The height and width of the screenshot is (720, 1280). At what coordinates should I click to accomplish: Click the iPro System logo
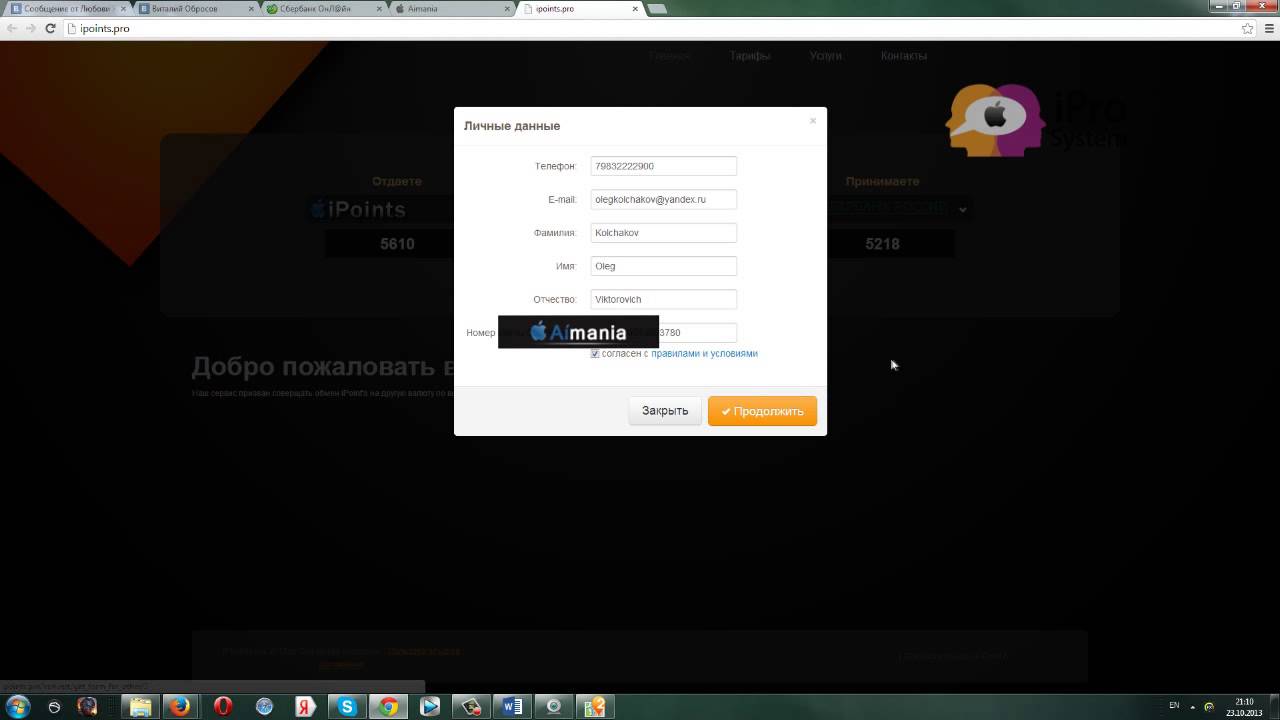(1036, 120)
